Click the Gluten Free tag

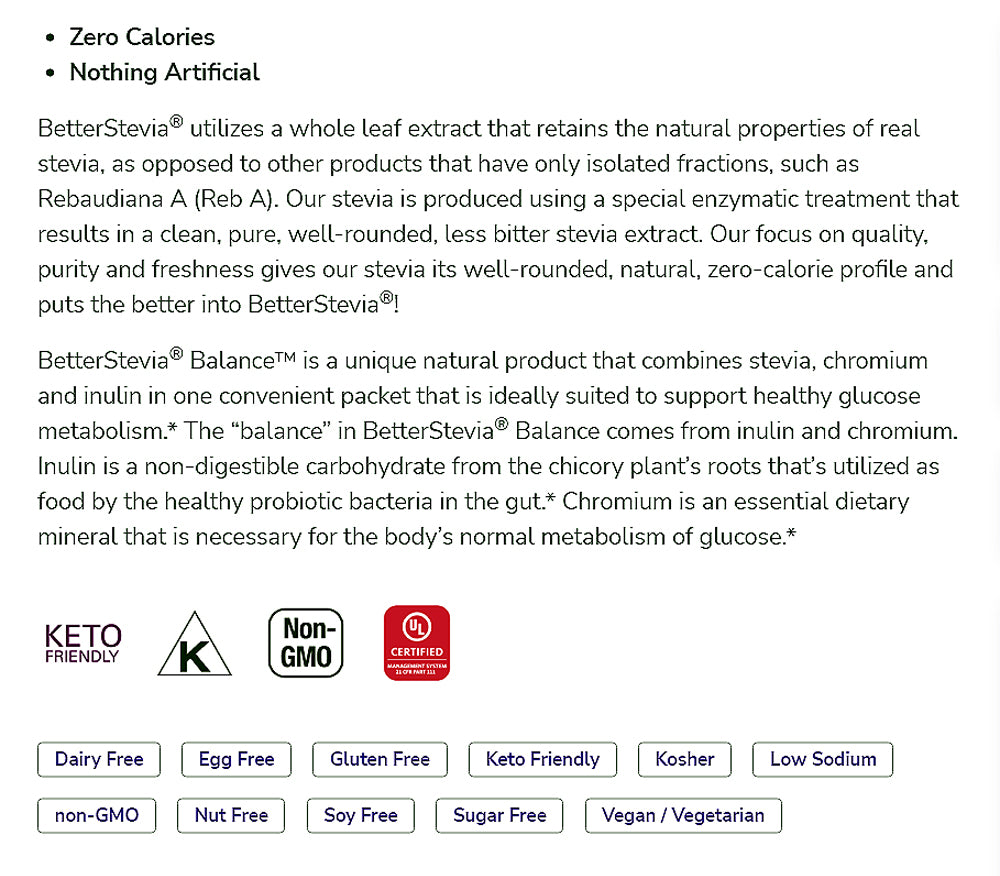pos(380,759)
